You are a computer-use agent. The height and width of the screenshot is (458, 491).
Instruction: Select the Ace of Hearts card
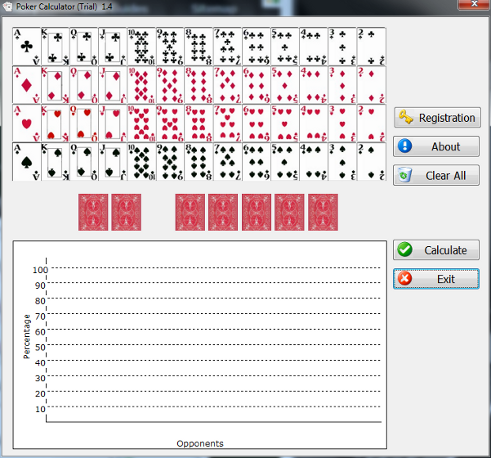[x=26, y=123]
